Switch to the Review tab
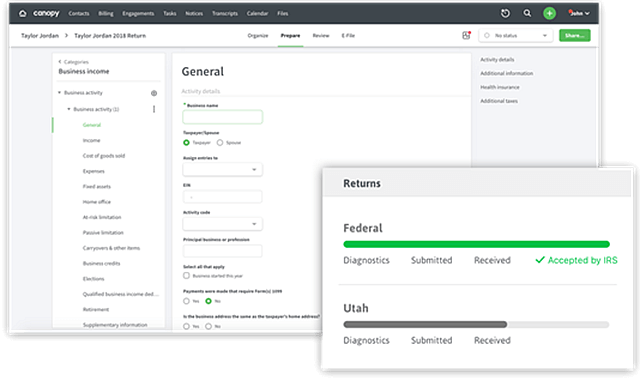This screenshot has height=381, width=640. 321,36
